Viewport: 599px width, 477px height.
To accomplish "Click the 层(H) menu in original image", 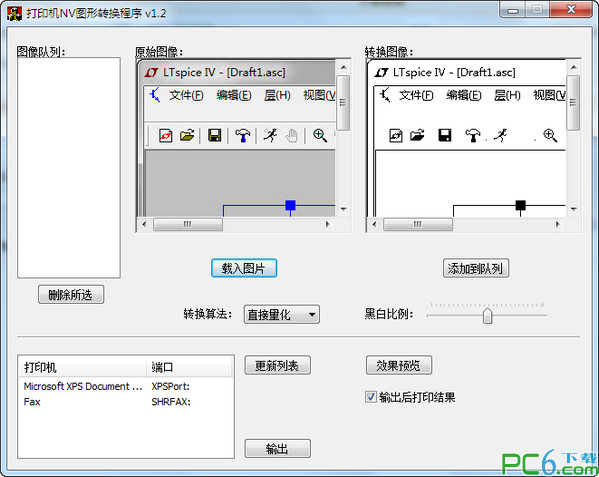I will click(277, 95).
